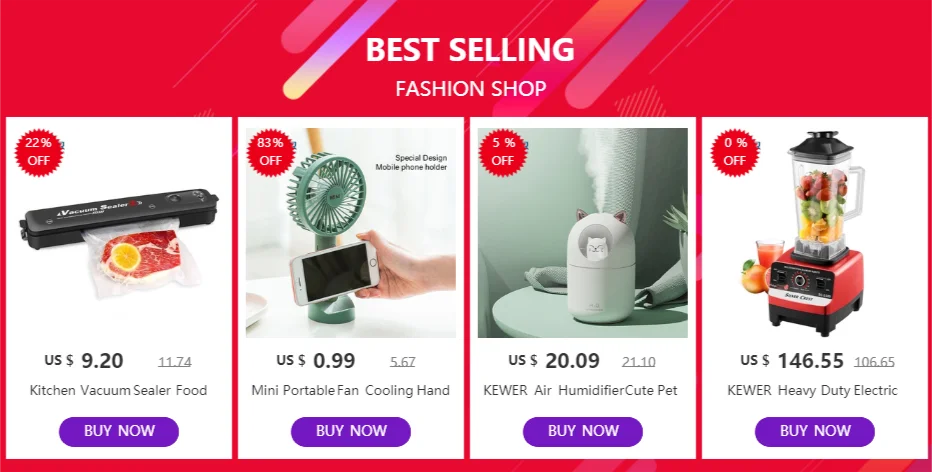Click the crossed-out 21.10 original price
The width and height of the screenshot is (932, 472).
pos(638,361)
